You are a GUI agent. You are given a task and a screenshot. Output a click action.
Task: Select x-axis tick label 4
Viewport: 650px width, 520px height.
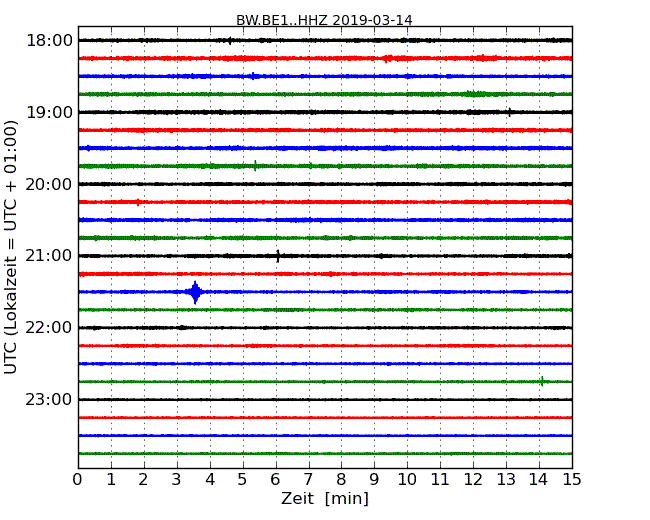tap(210, 480)
